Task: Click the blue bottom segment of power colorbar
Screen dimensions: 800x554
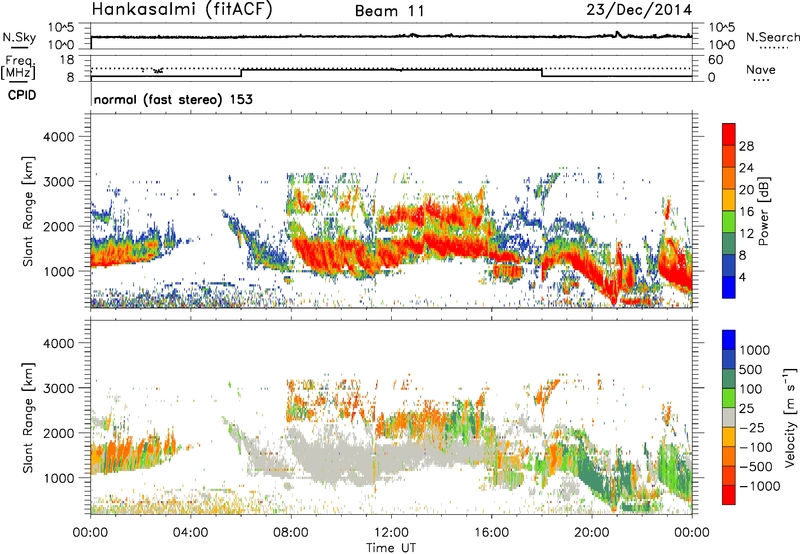Action: coord(729,287)
